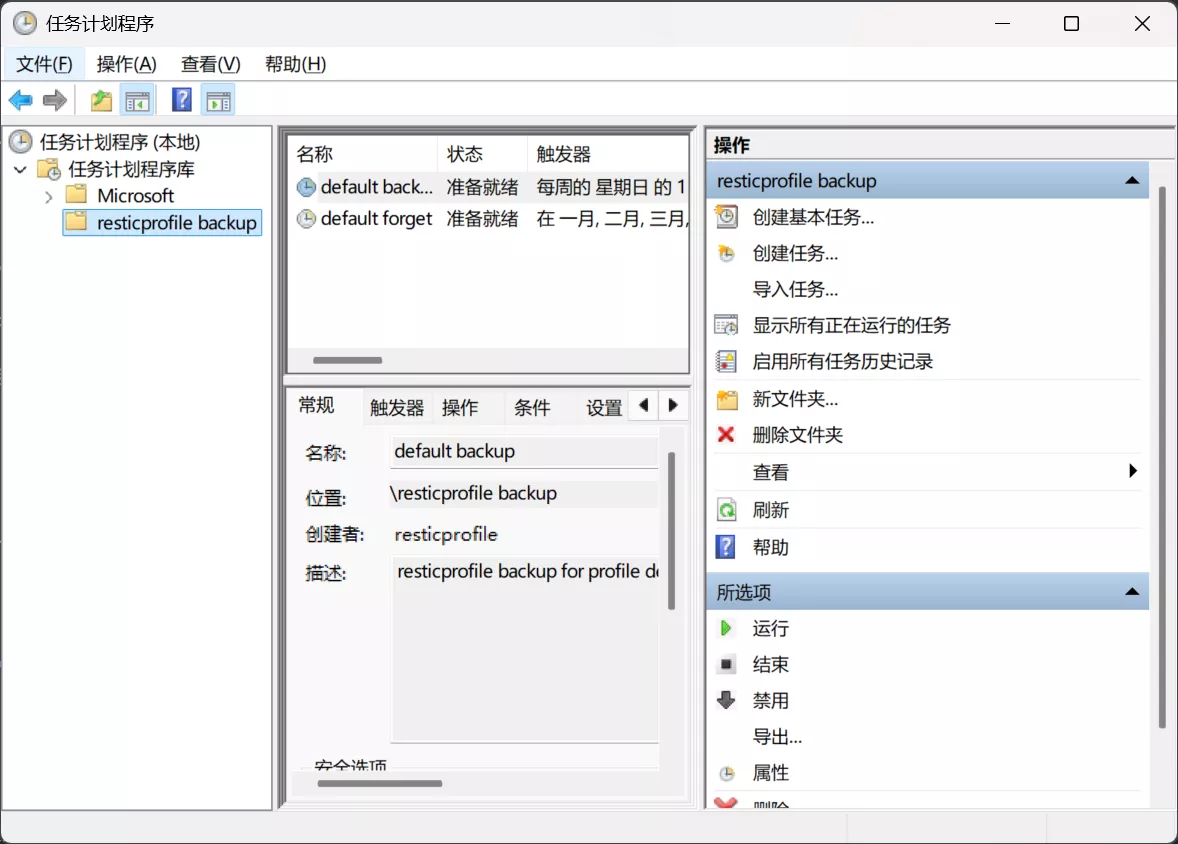
Task: Click the toolbar Help question mark icon
Action: click(182, 100)
